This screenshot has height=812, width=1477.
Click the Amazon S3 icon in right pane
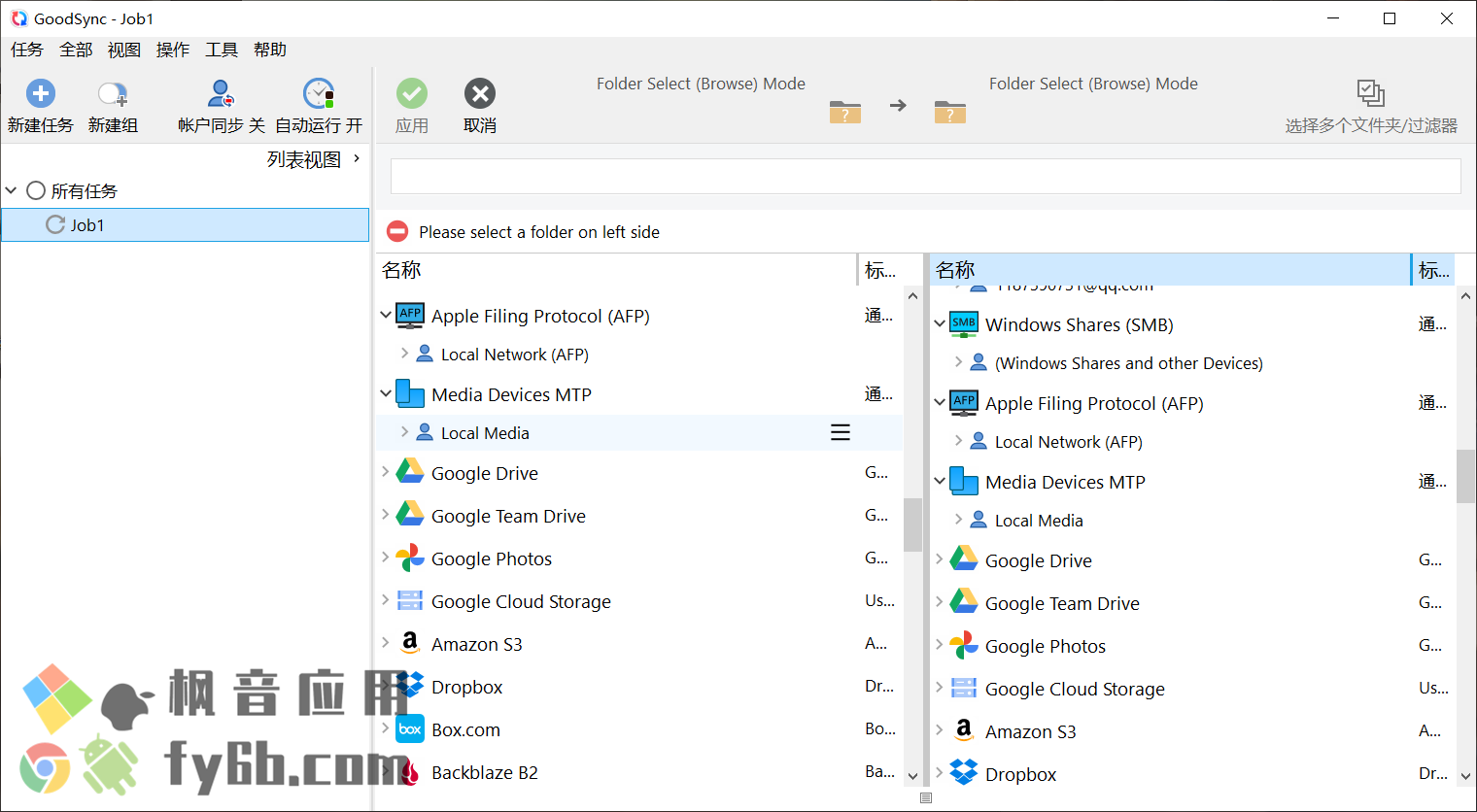[x=964, y=730]
